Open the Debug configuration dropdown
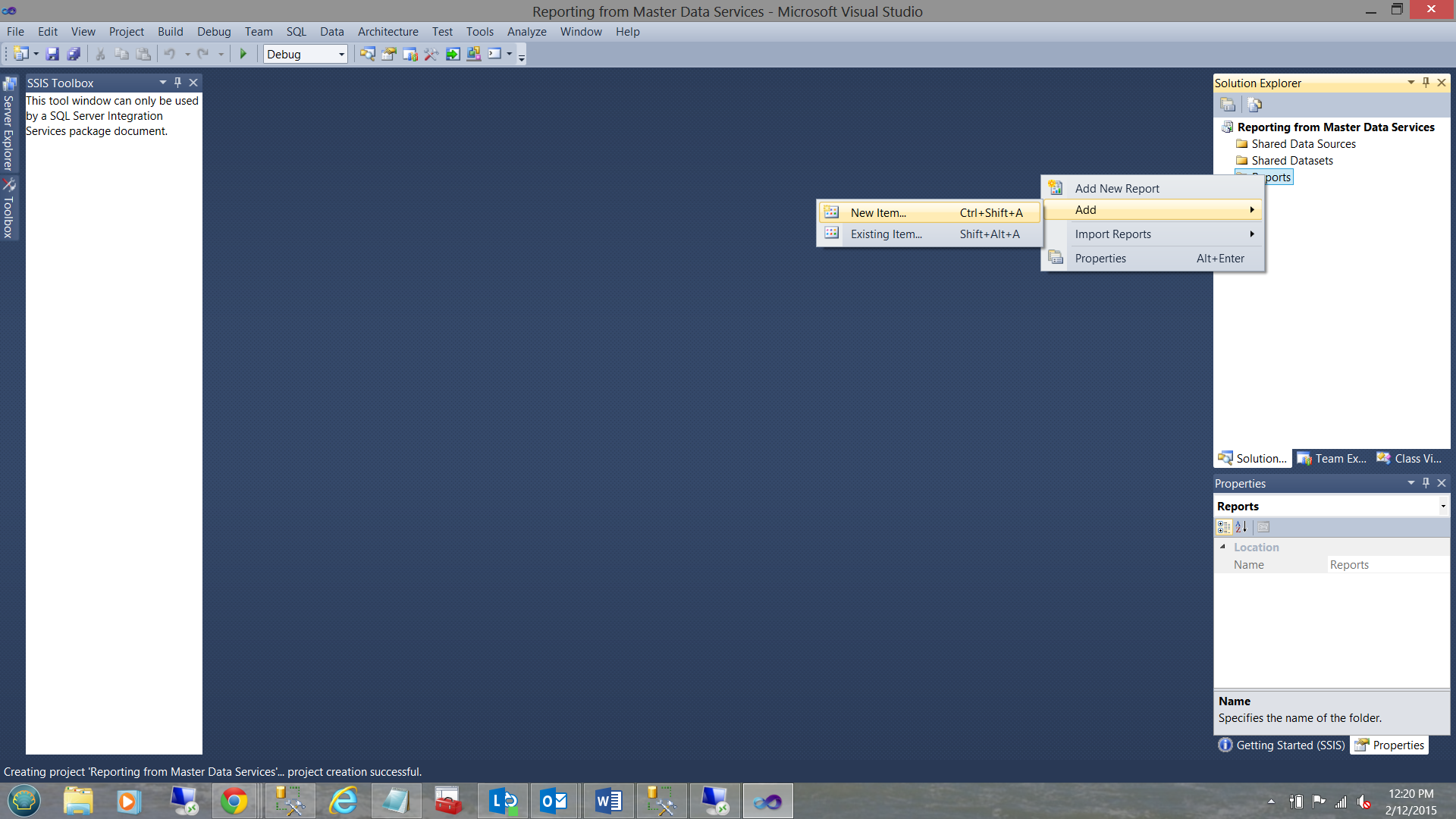 (340, 55)
